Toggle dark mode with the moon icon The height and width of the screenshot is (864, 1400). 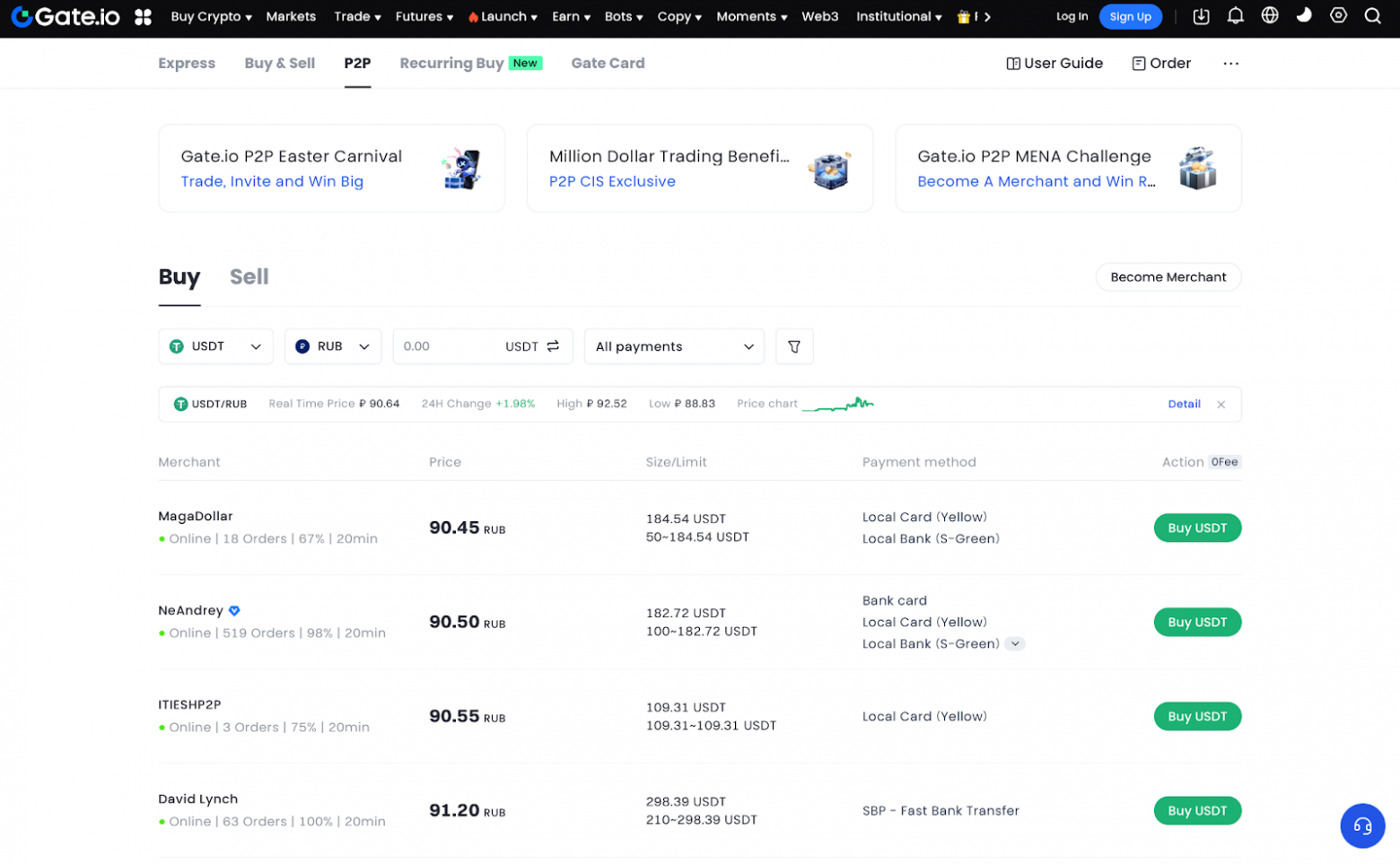coord(1303,15)
